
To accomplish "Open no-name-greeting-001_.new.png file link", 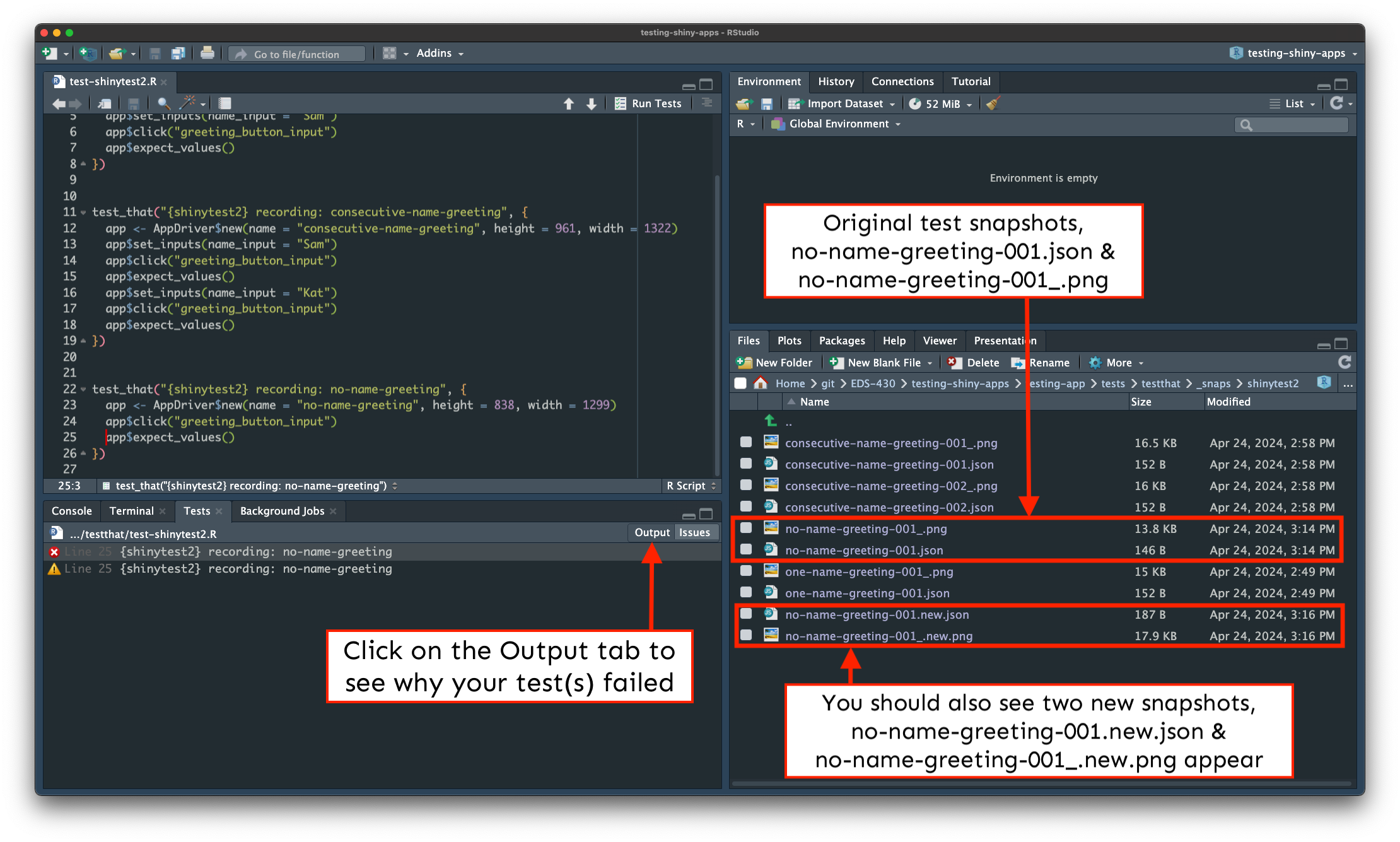I will (878, 636).
